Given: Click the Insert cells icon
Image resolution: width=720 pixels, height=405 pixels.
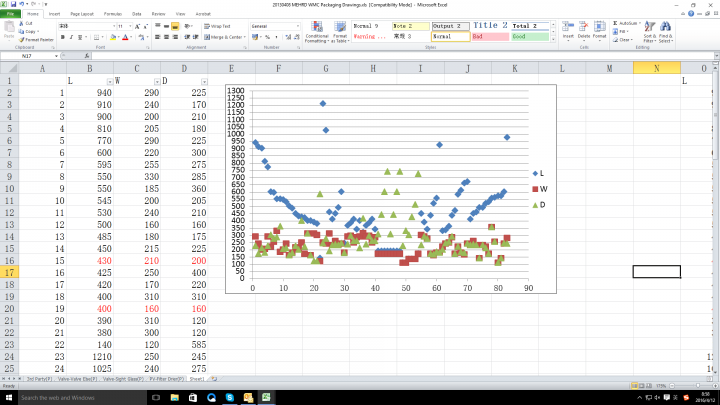Looking at the screenshot, I should [567, 32].
